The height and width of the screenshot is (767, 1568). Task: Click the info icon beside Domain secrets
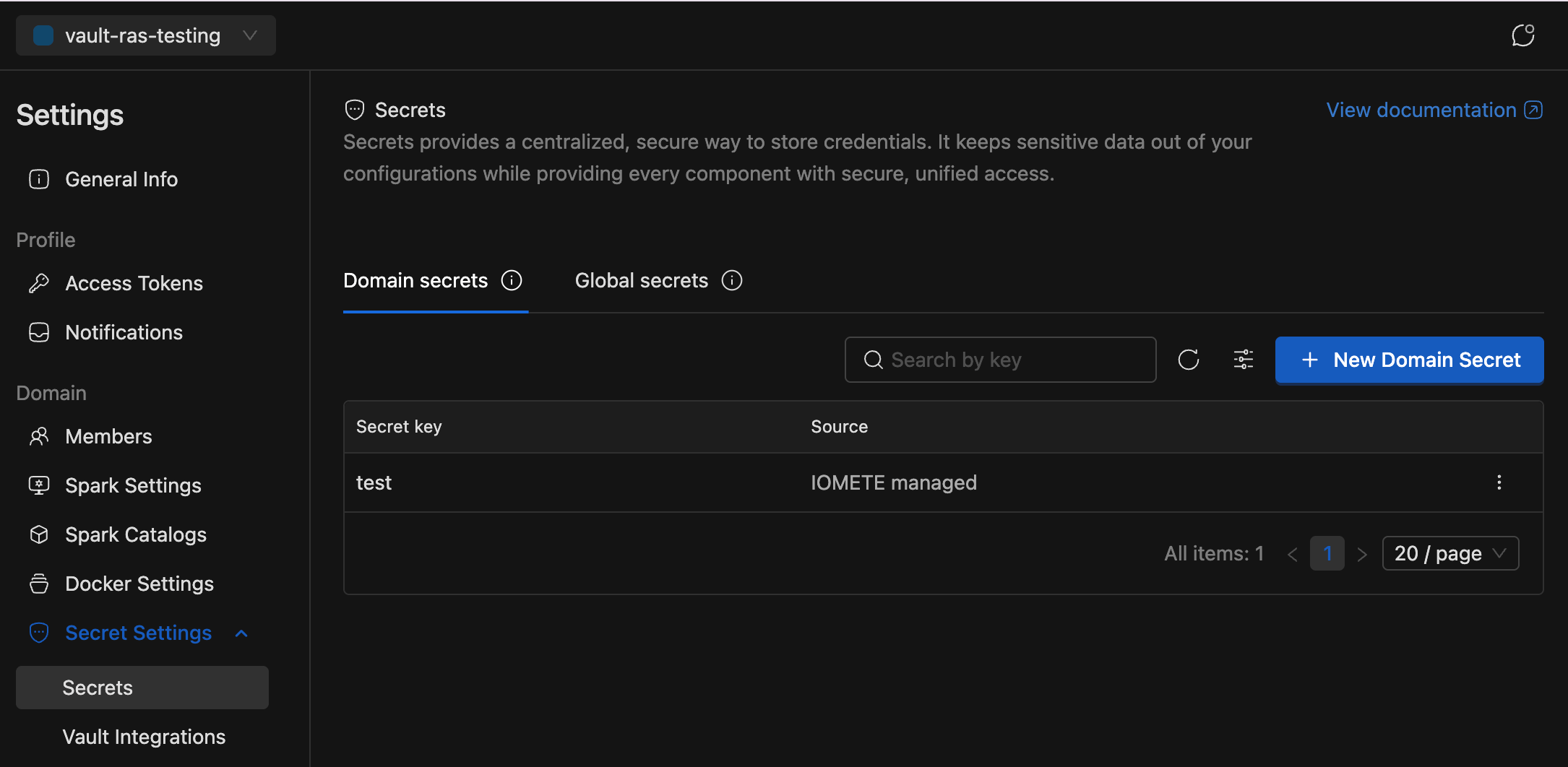tap(512, 280)
